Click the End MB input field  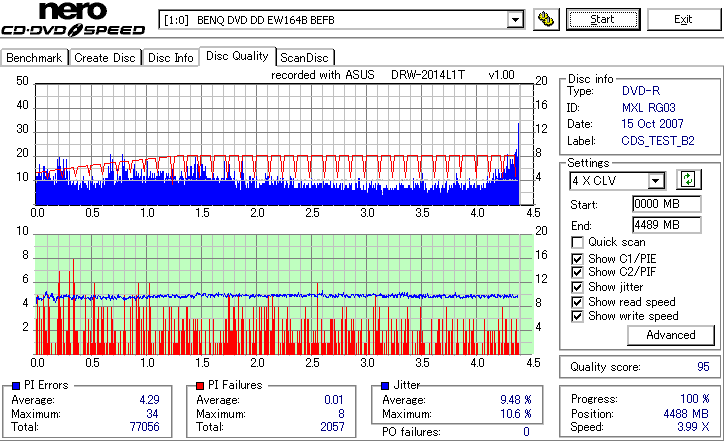pos(666,225)
